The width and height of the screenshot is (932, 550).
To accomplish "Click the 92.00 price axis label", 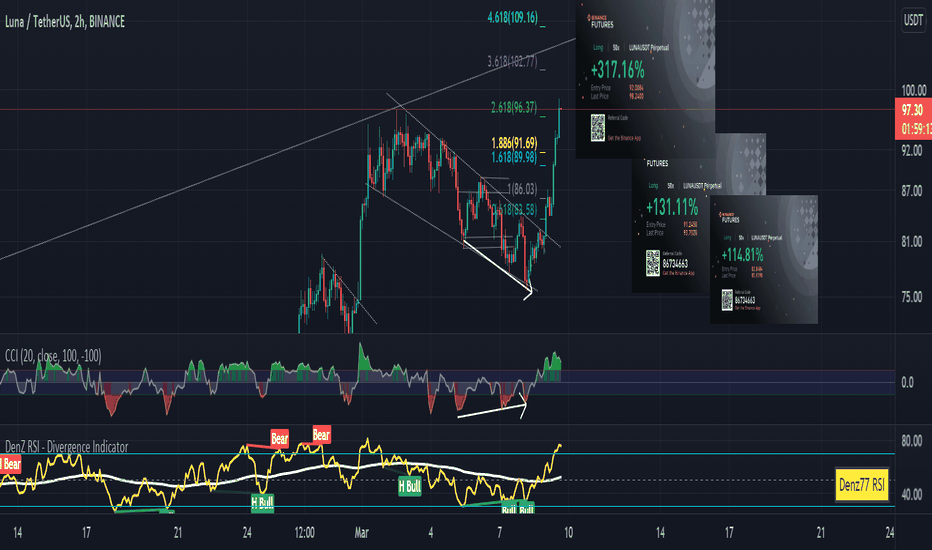I will [912, 150].
